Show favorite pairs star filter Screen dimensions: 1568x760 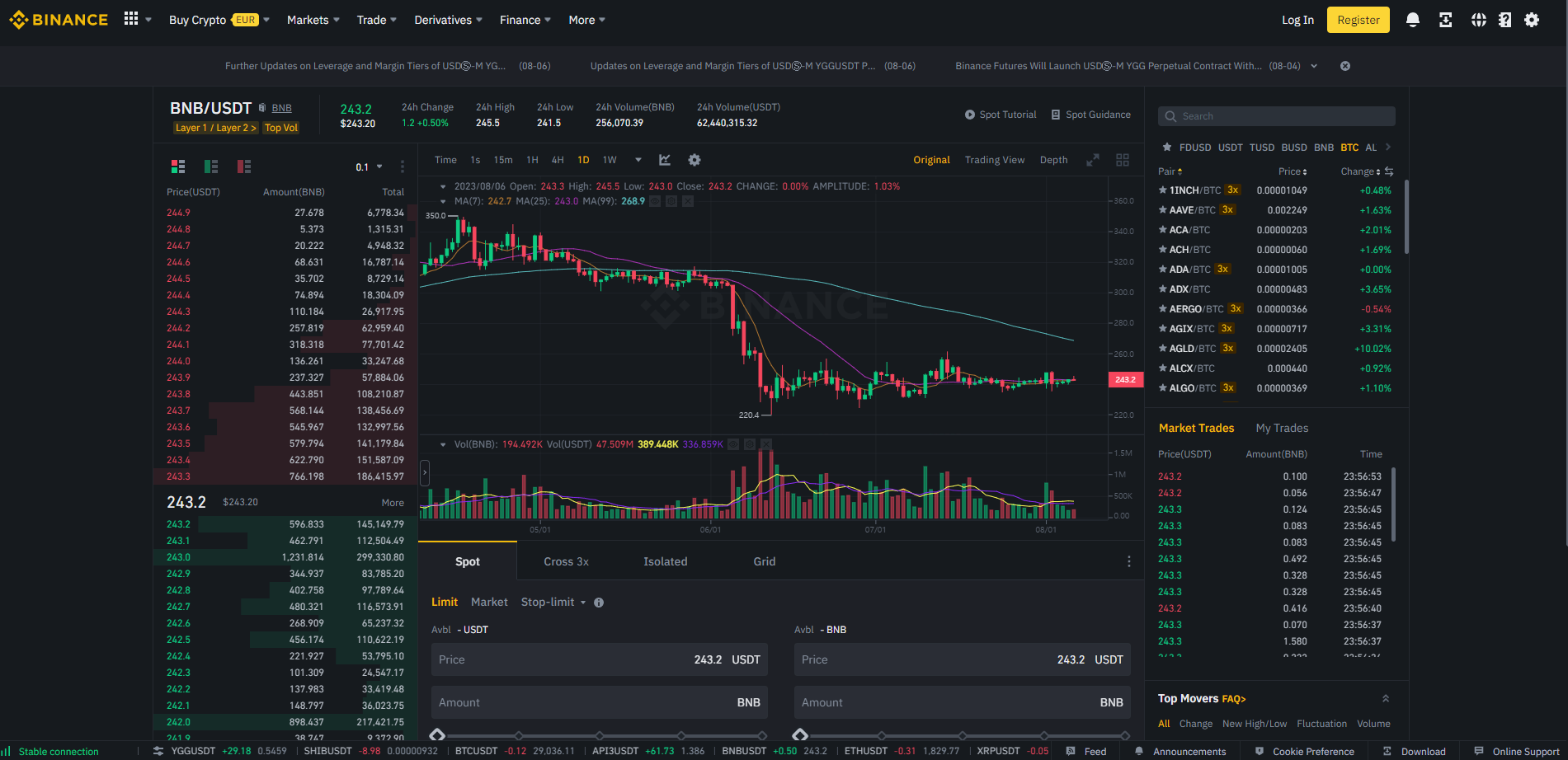(1166, 148)
